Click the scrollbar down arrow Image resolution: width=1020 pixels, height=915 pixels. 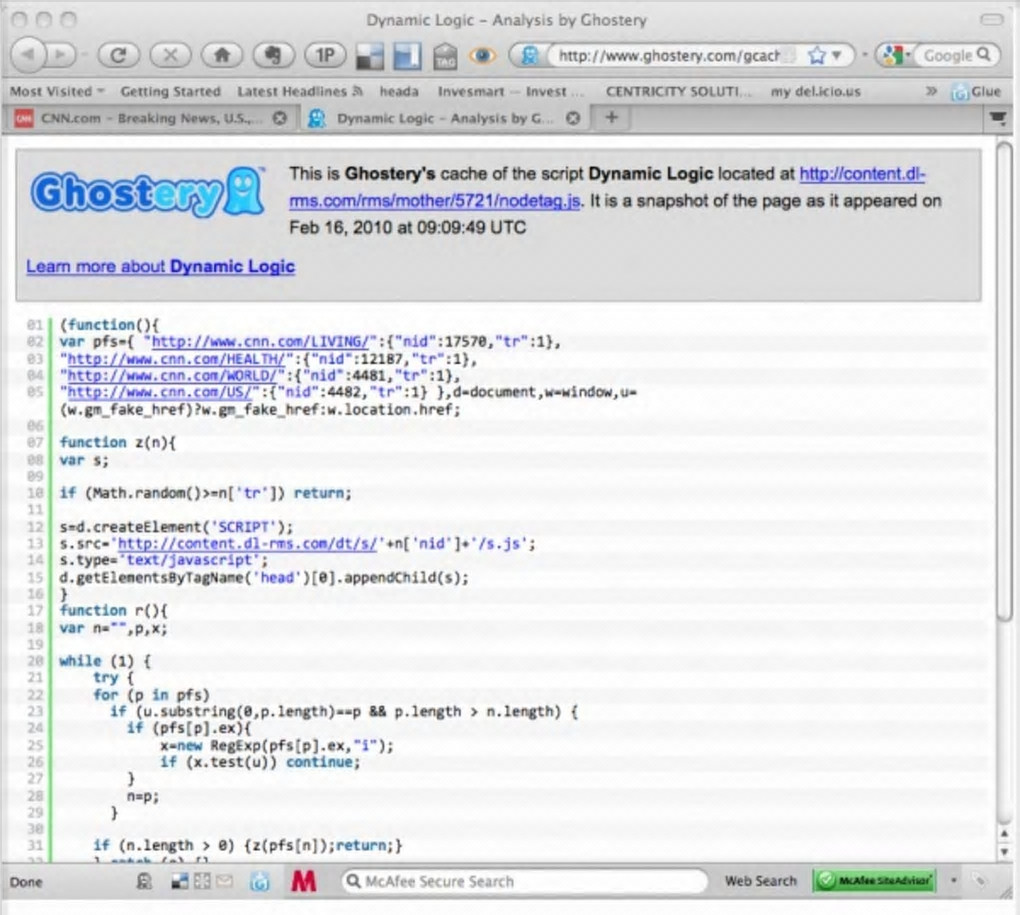(x=1004, y=851)
